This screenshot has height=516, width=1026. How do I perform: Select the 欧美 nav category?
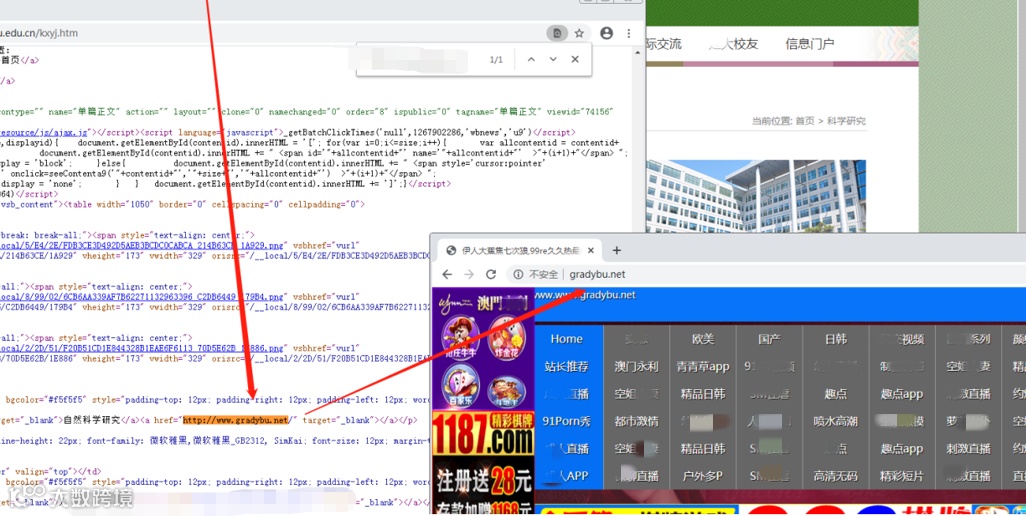(x=703, y=339)
